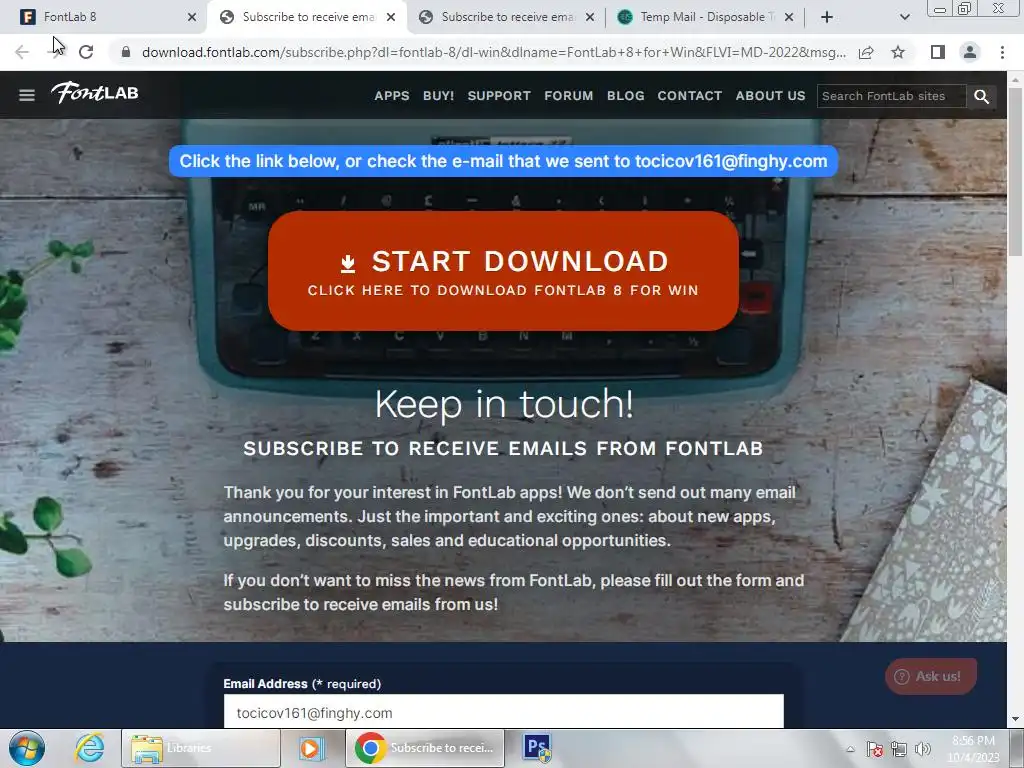Reload the page
This screenshot has width=1024, height=768.
[x=86, y=52]
